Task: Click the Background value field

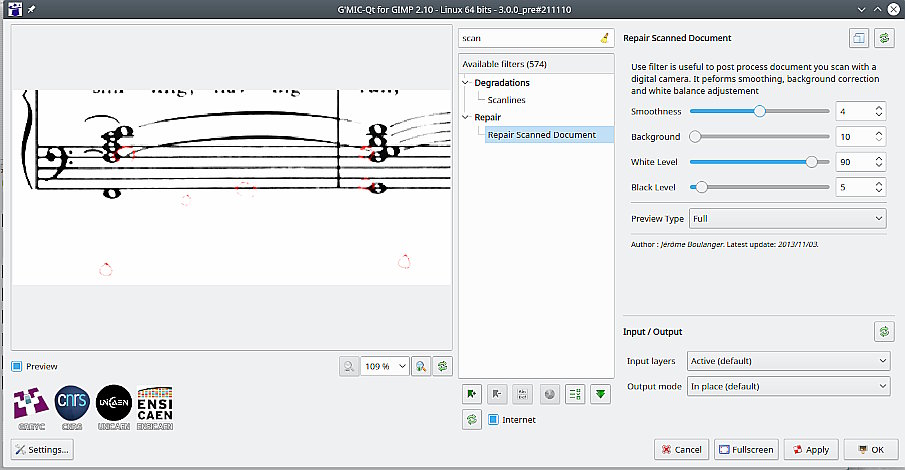Action: [x=854, y=137]
